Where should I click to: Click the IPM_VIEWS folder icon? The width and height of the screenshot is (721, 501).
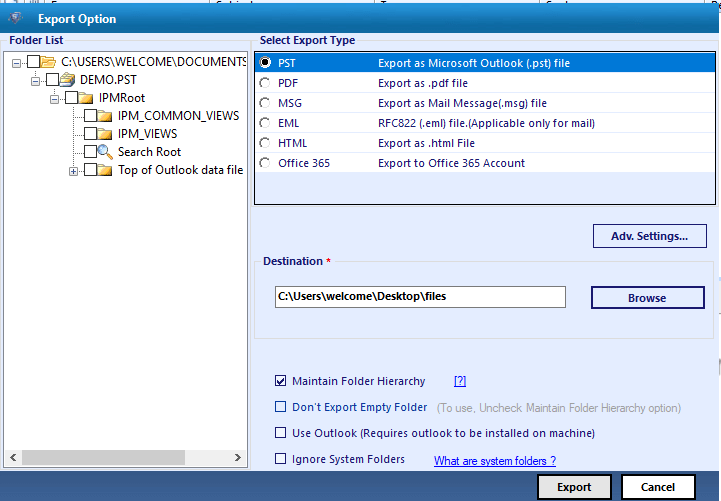tap(105, 134)
